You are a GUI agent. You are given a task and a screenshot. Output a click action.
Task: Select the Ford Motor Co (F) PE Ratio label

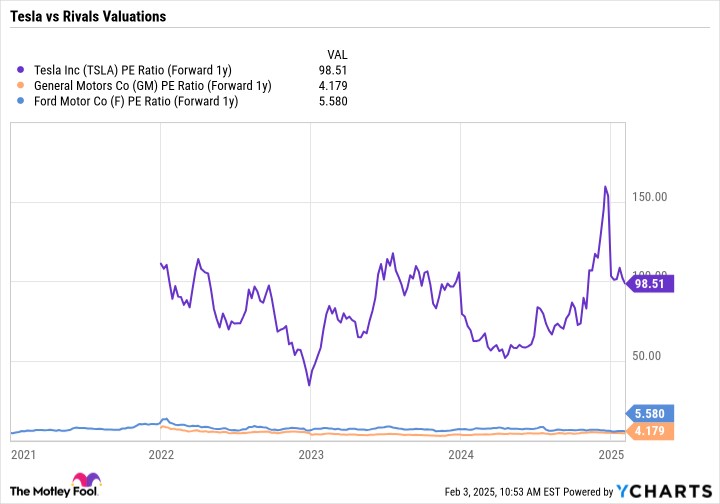click(x=136, y=101)
